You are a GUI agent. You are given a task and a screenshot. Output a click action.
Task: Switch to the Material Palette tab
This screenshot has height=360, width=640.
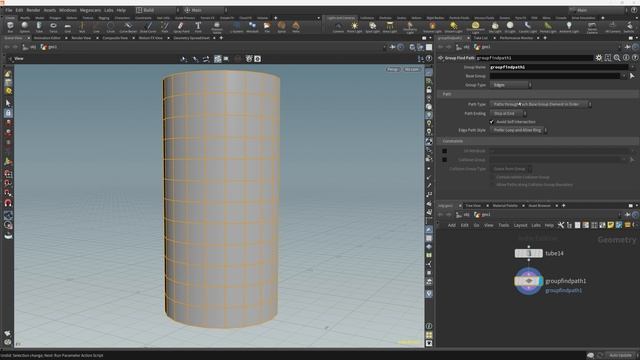505,206
